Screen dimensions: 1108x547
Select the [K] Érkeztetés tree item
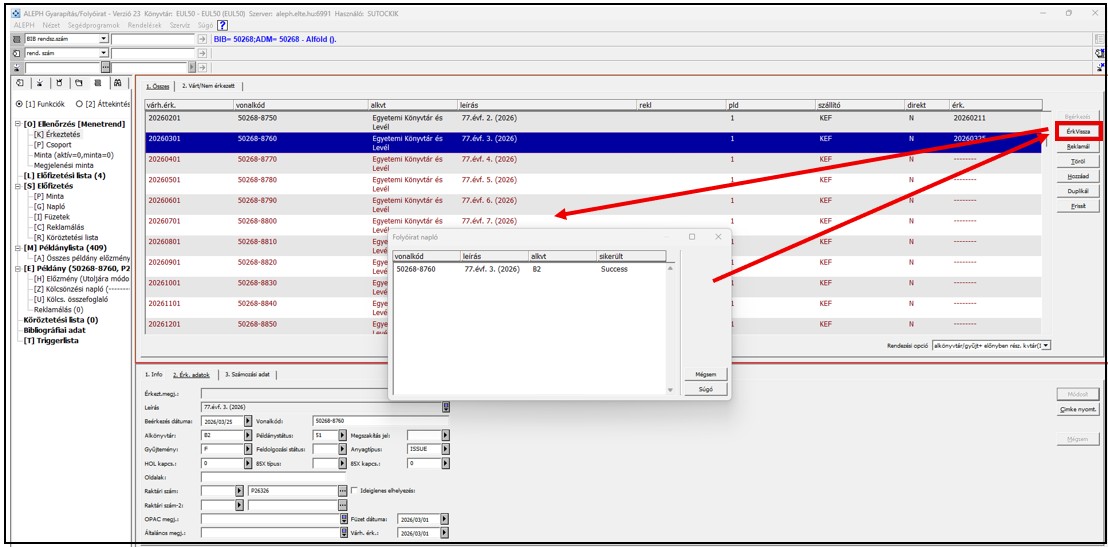click(57, 134)
